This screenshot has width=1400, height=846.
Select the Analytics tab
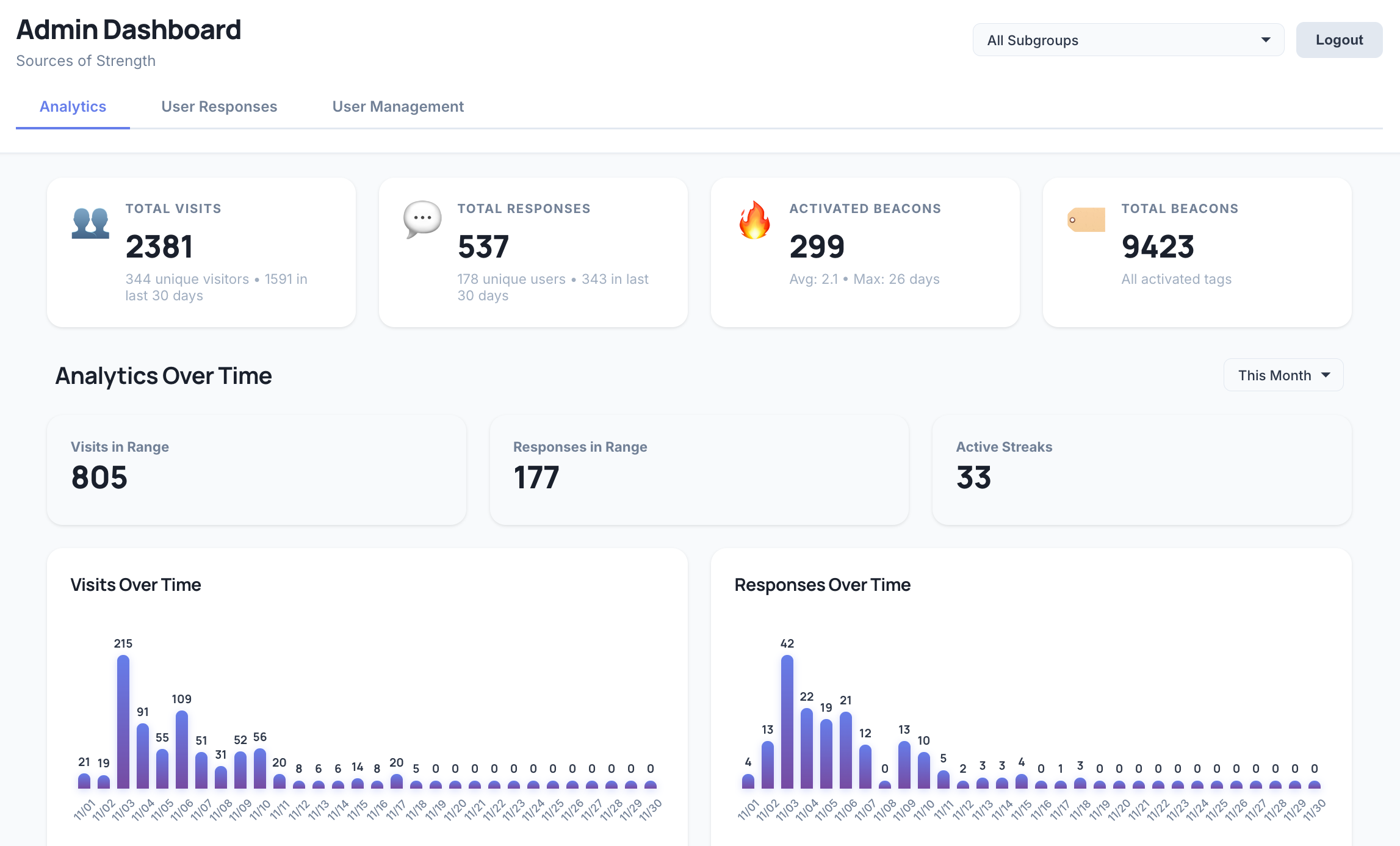pos(73,107)
